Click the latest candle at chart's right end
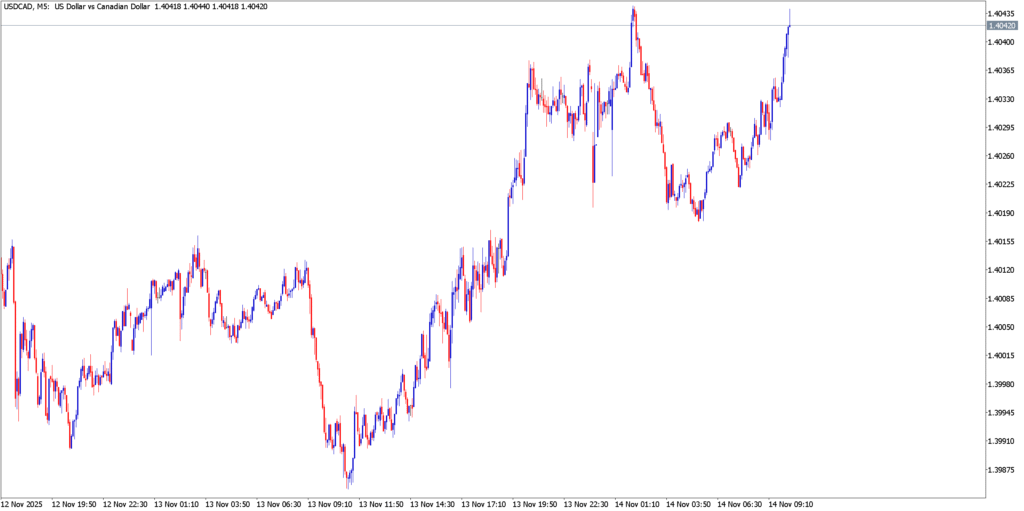The image size is (1024, 511). 790,22
